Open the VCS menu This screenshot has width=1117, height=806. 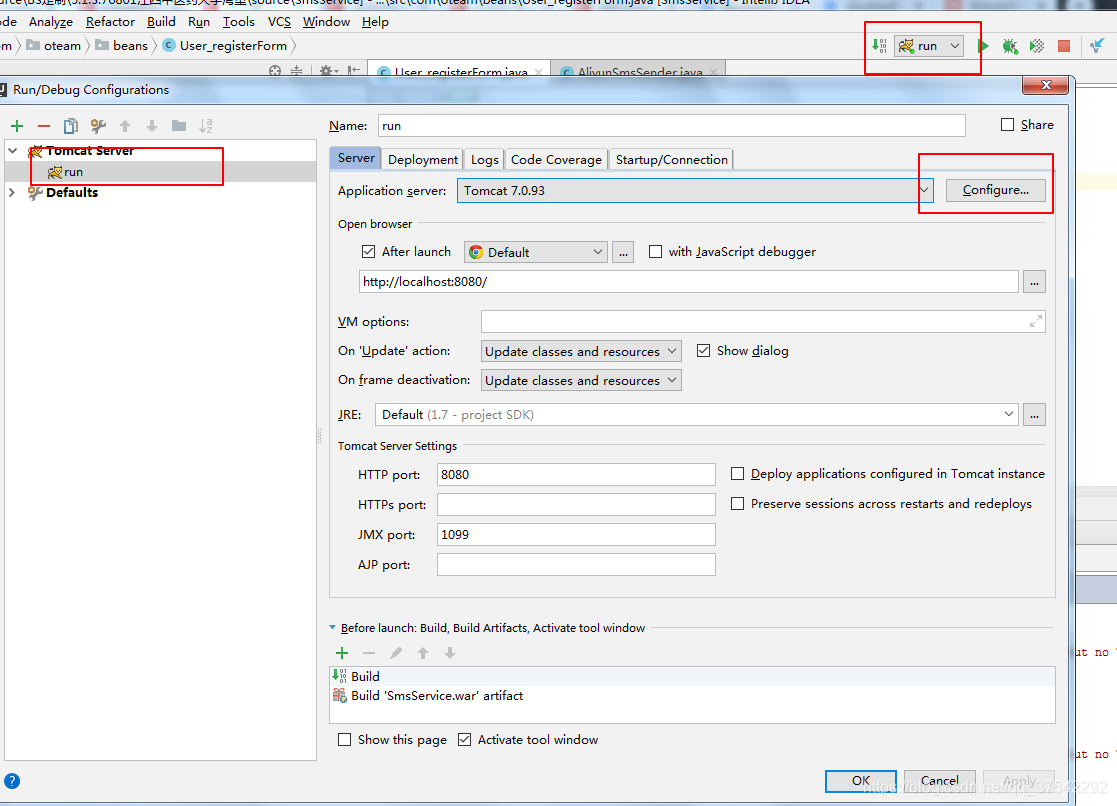279,22
